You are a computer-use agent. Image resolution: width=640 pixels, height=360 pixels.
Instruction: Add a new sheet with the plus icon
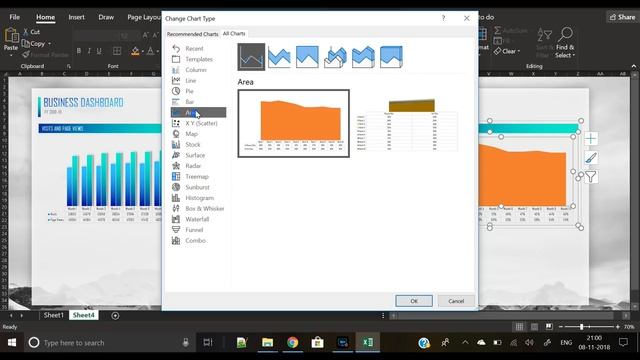pyautogui.click(x=115, y=316)
